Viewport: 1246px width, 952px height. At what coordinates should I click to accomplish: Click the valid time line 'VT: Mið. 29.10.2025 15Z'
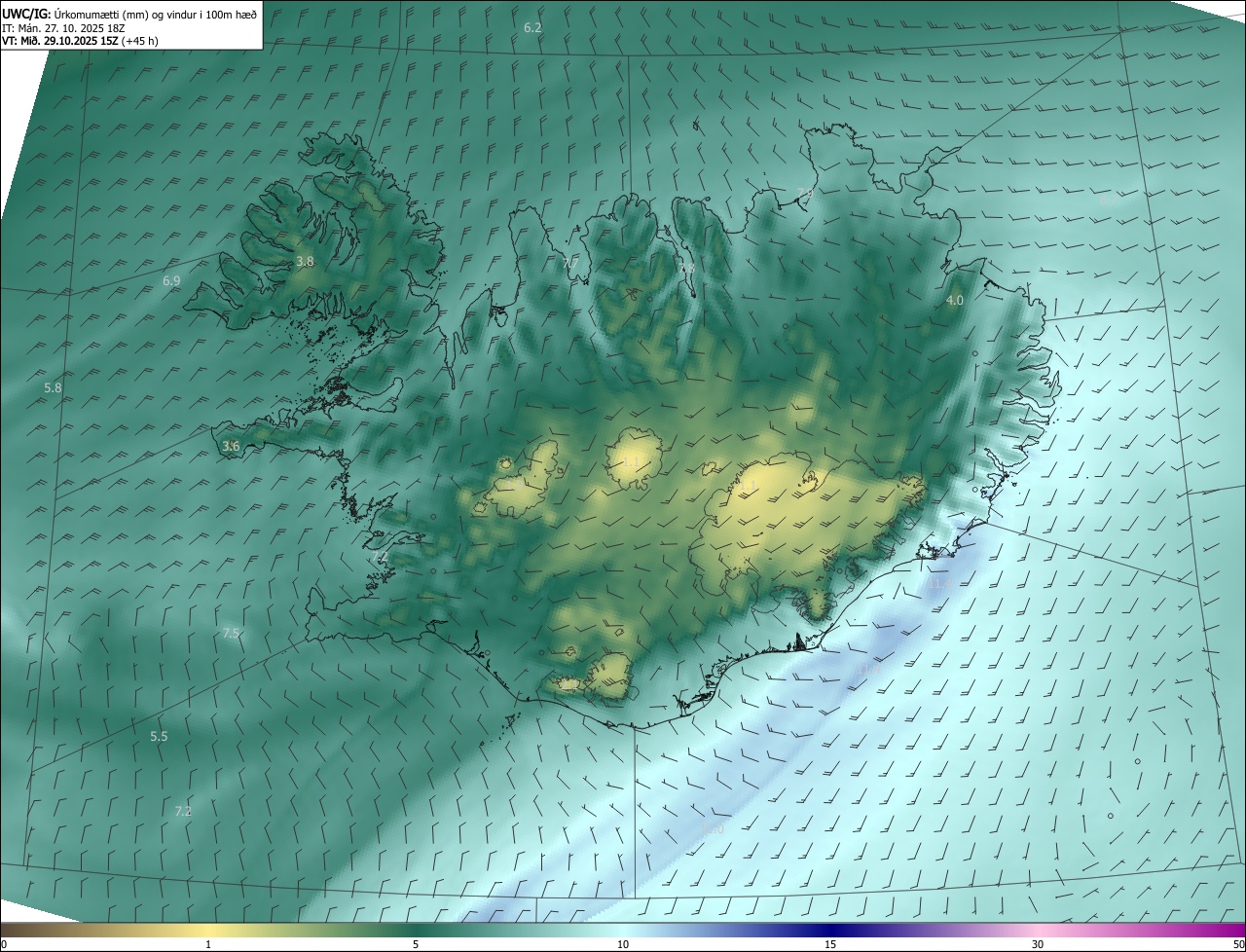pyautogui.click(x=60, y=41)
